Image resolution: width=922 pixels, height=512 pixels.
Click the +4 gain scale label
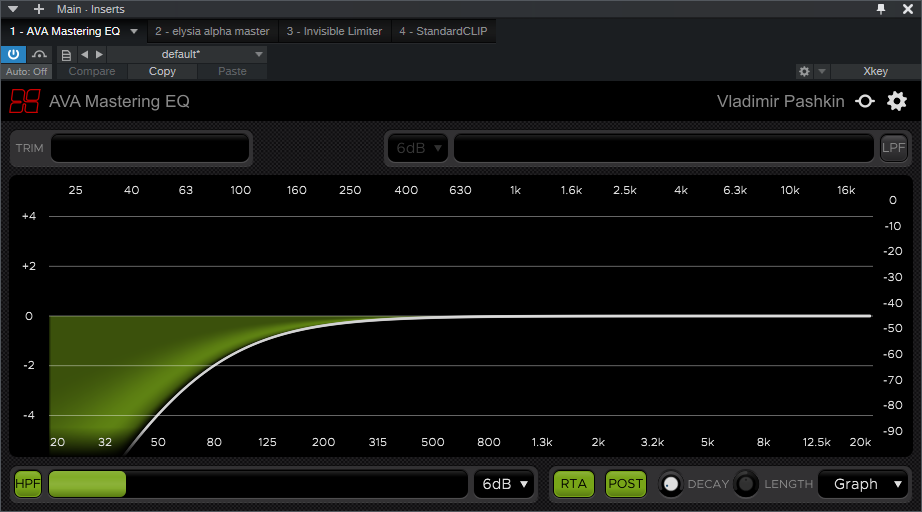(x=29, y=216)
